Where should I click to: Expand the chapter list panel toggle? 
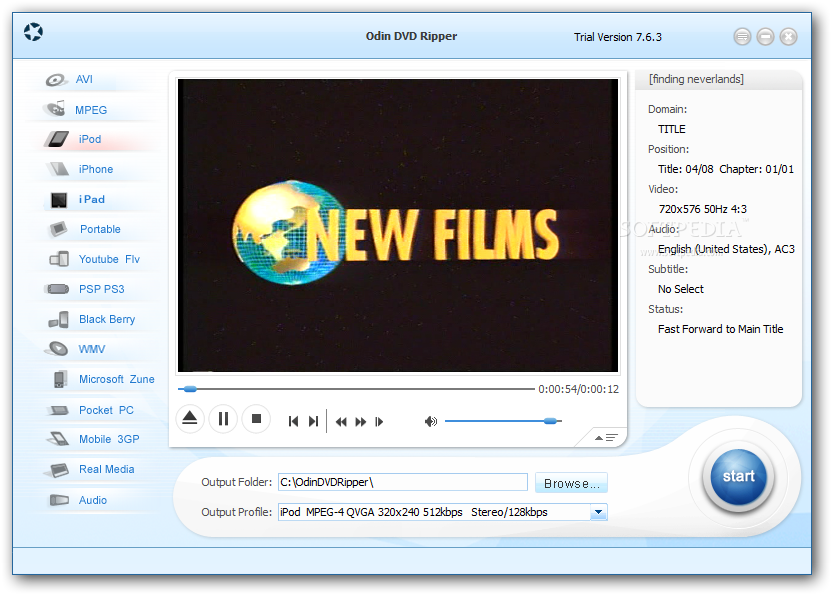coord(605,438)
